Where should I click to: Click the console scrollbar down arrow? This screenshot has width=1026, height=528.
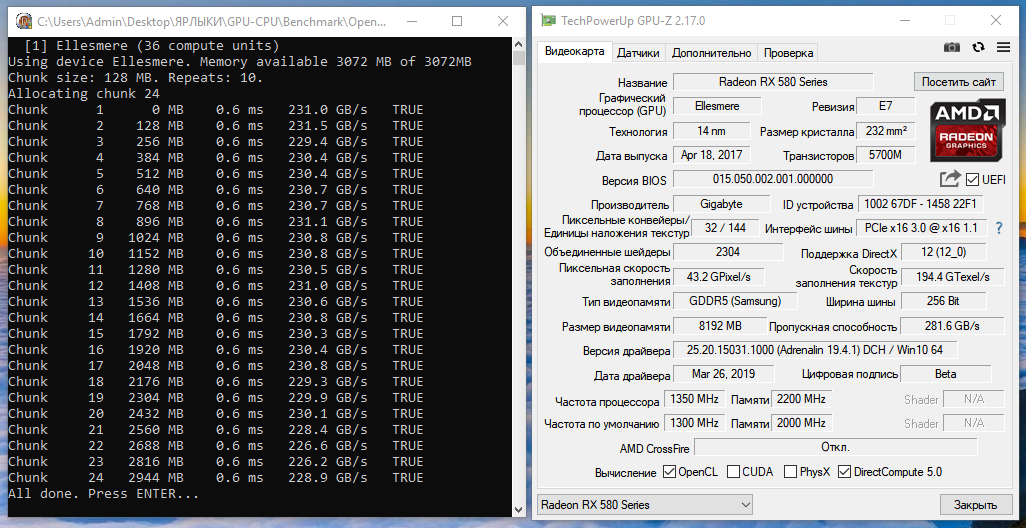click(519, 510)
